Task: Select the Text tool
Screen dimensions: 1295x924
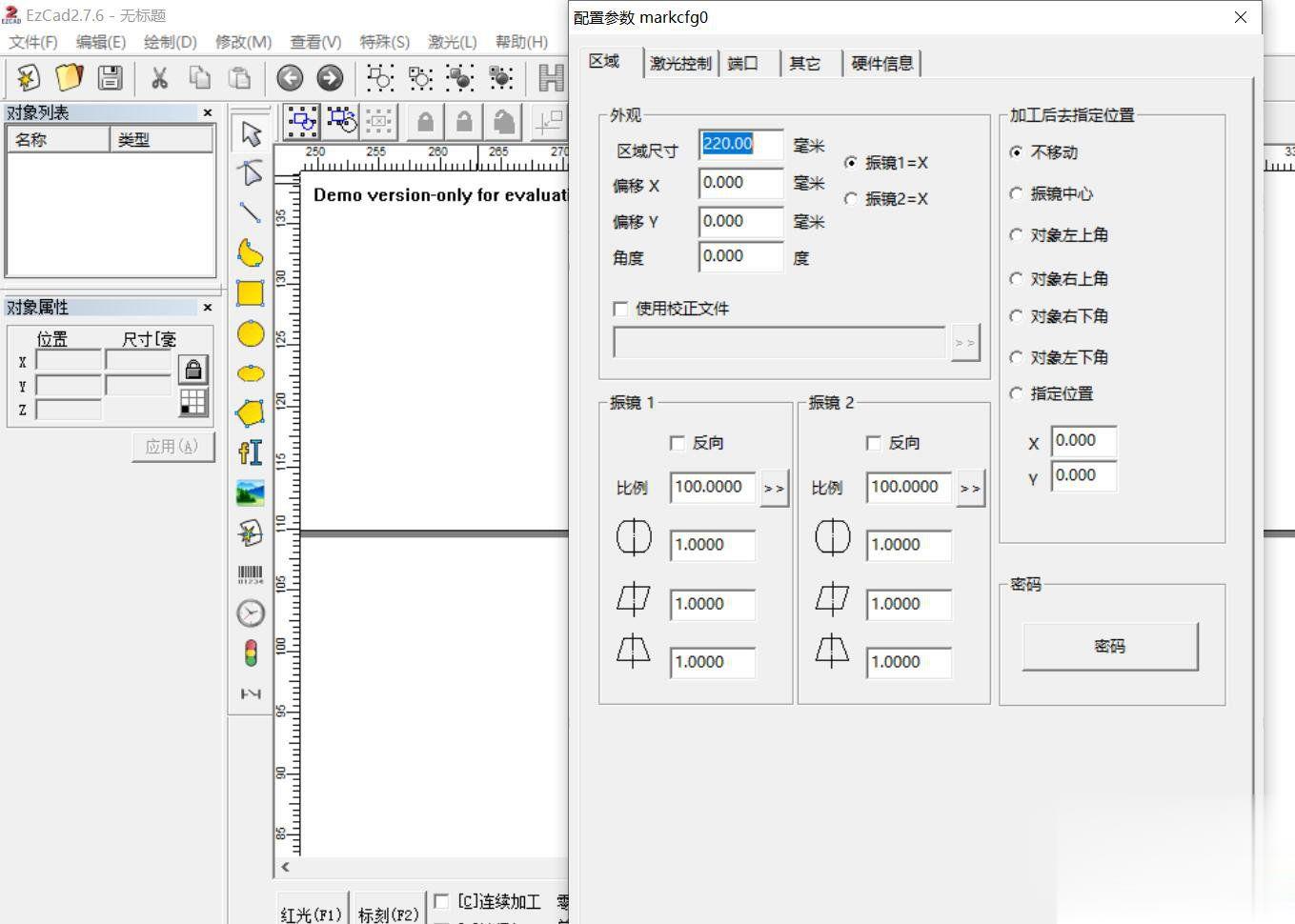Action: [251, 453]
